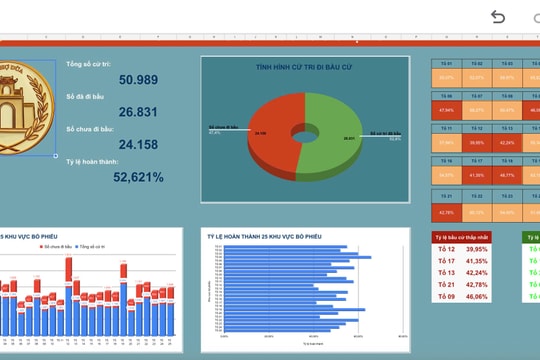Click the "Tỷ lệ hoàn thành:" label

[x=92, y=162]
